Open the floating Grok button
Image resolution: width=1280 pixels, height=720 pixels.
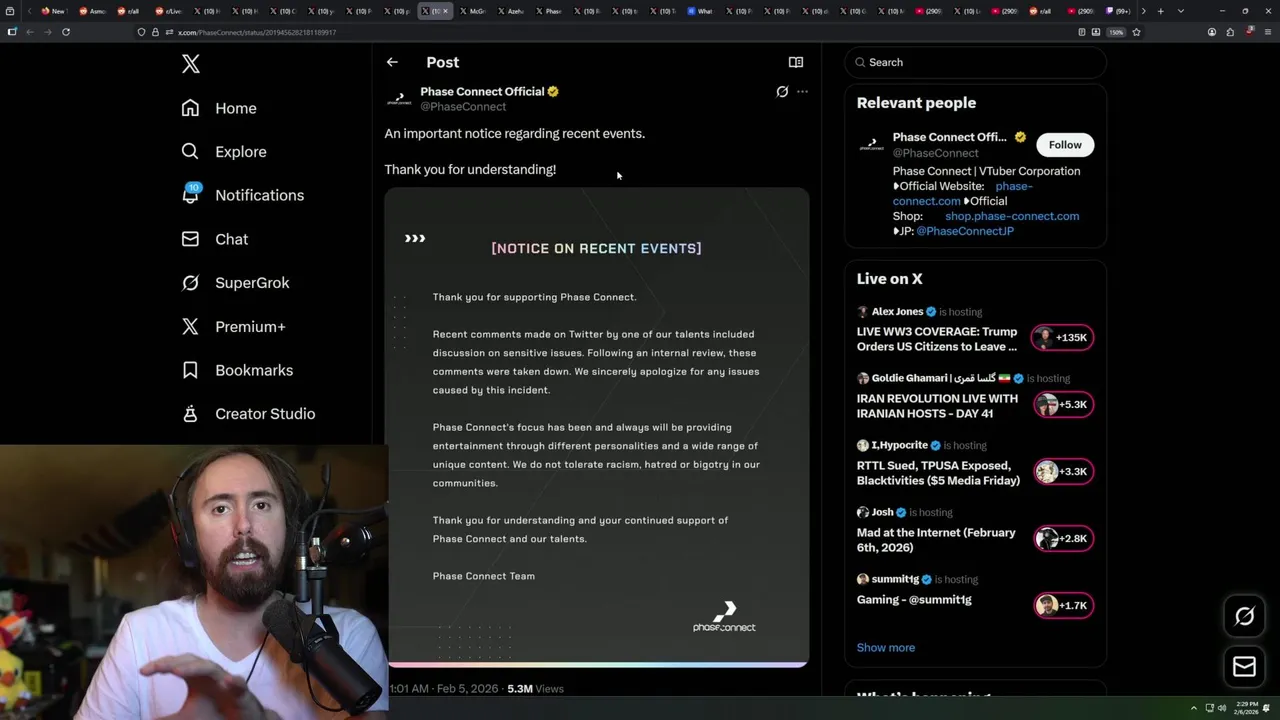(1244, 616)
